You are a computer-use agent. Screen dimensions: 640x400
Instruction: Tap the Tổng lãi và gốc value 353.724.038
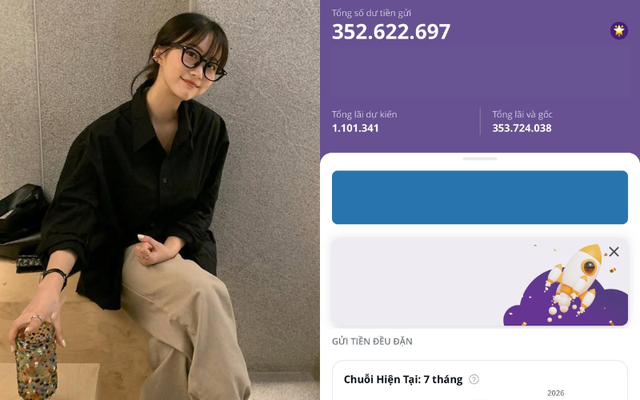point(522,128)
